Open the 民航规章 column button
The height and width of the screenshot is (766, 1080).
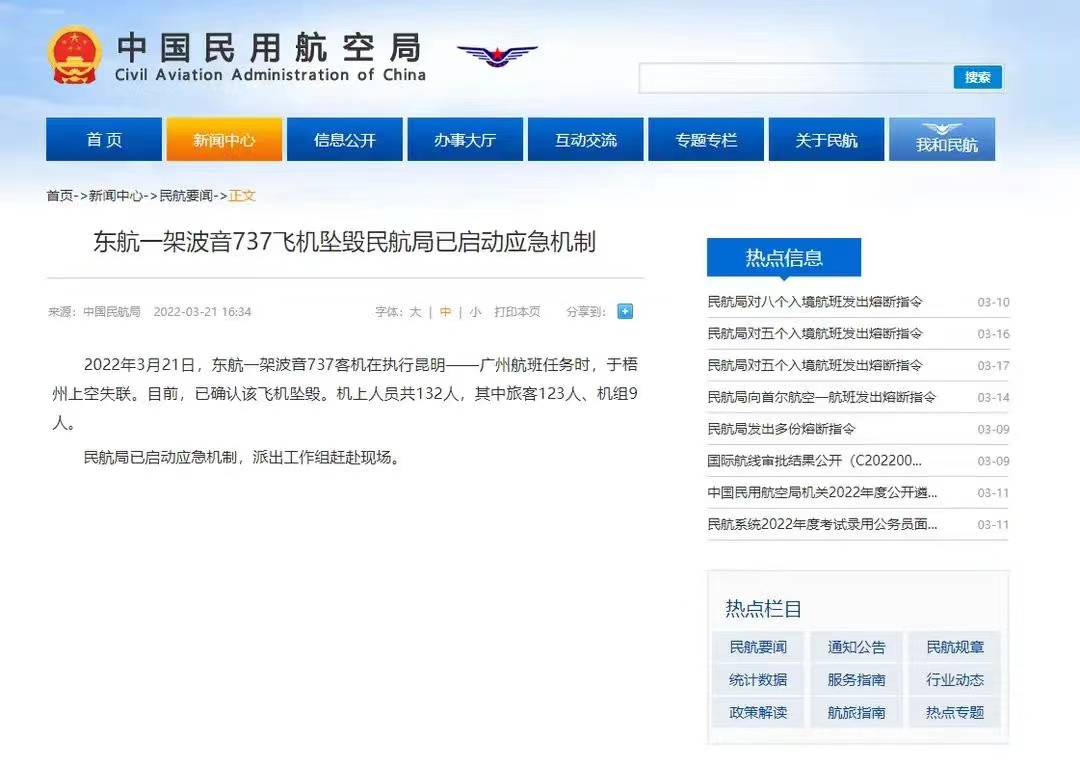[x=955, y=647]
